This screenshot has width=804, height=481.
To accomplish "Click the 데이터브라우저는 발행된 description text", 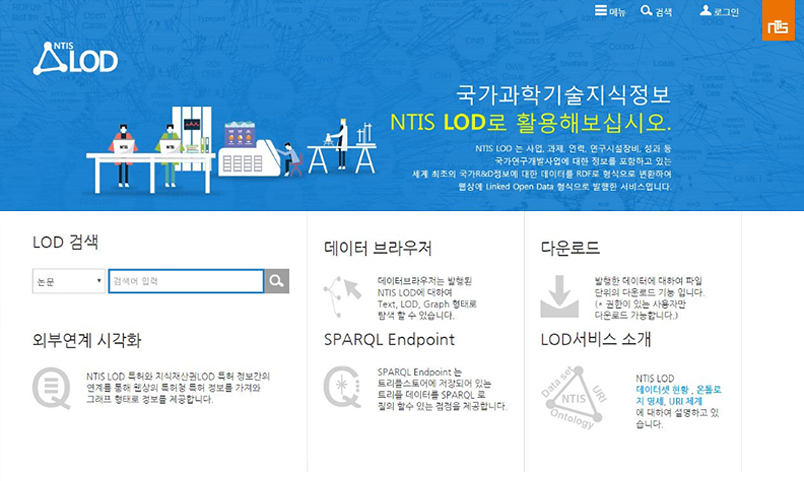I will pyautogui.click(x=427, y=298).
